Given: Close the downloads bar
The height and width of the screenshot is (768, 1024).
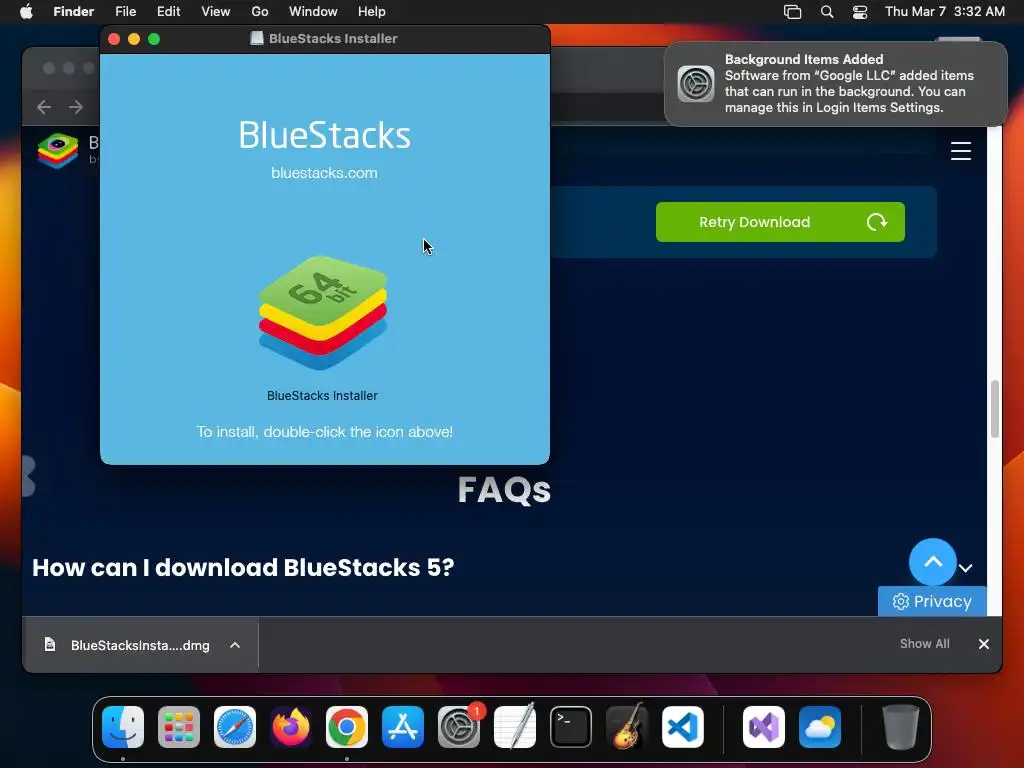Looking at the screenshot, I should (984, 644).
